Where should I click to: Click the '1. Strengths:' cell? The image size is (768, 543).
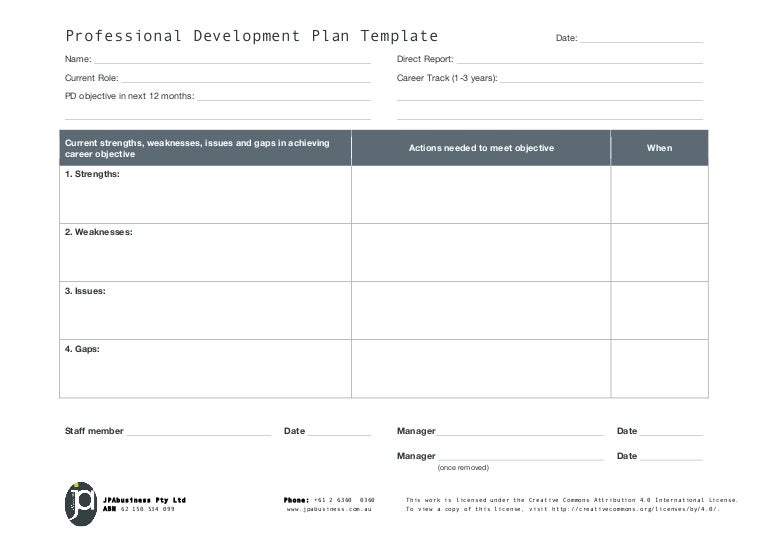(205, 194)
